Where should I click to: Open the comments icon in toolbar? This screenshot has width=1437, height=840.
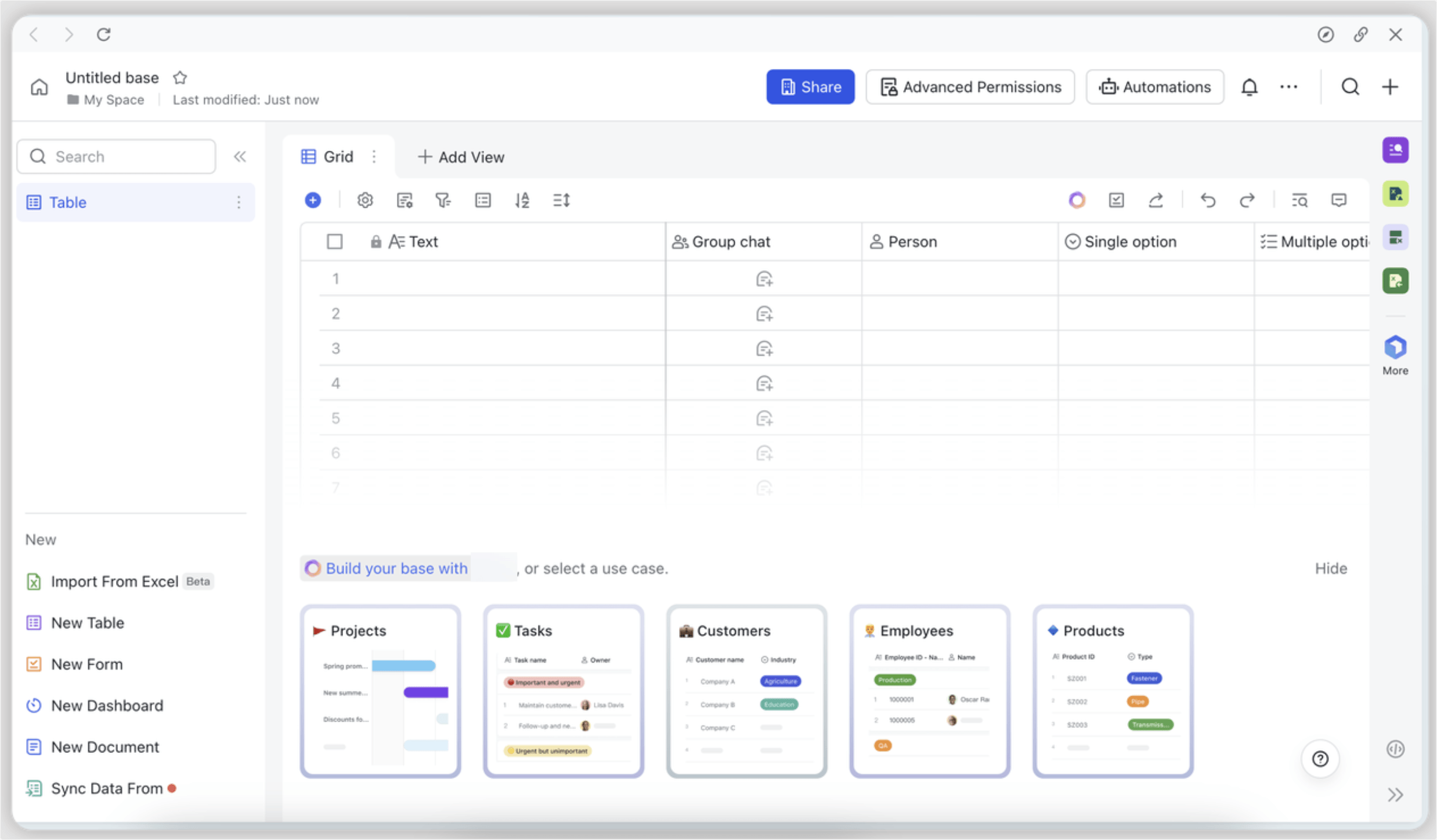1338,200
